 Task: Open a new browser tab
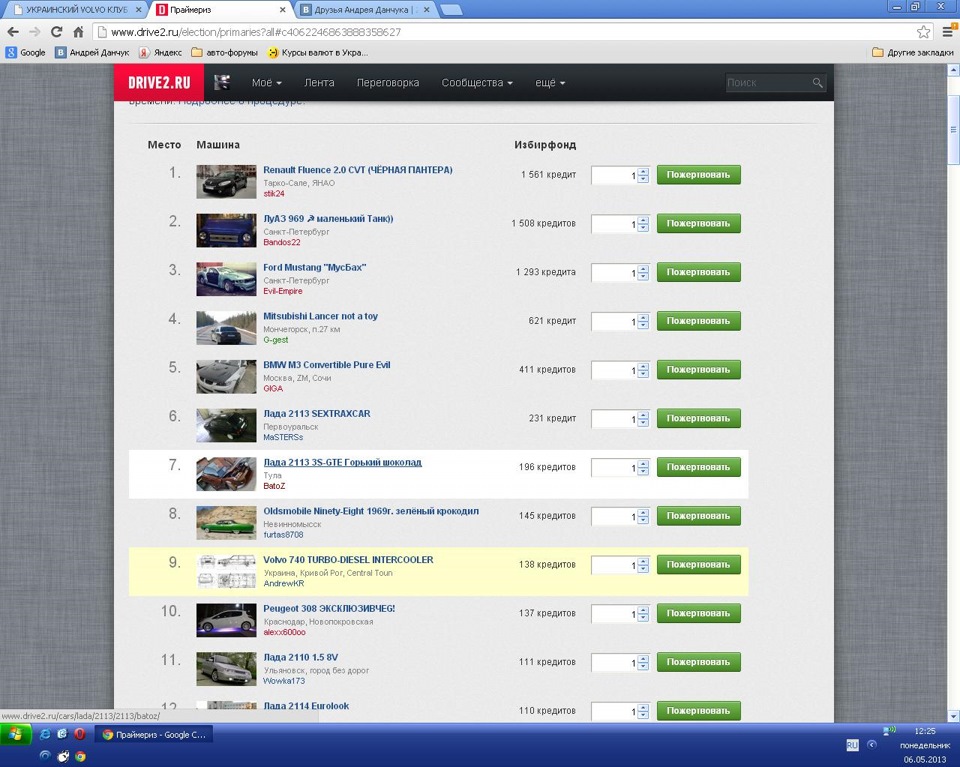(451, 10)
